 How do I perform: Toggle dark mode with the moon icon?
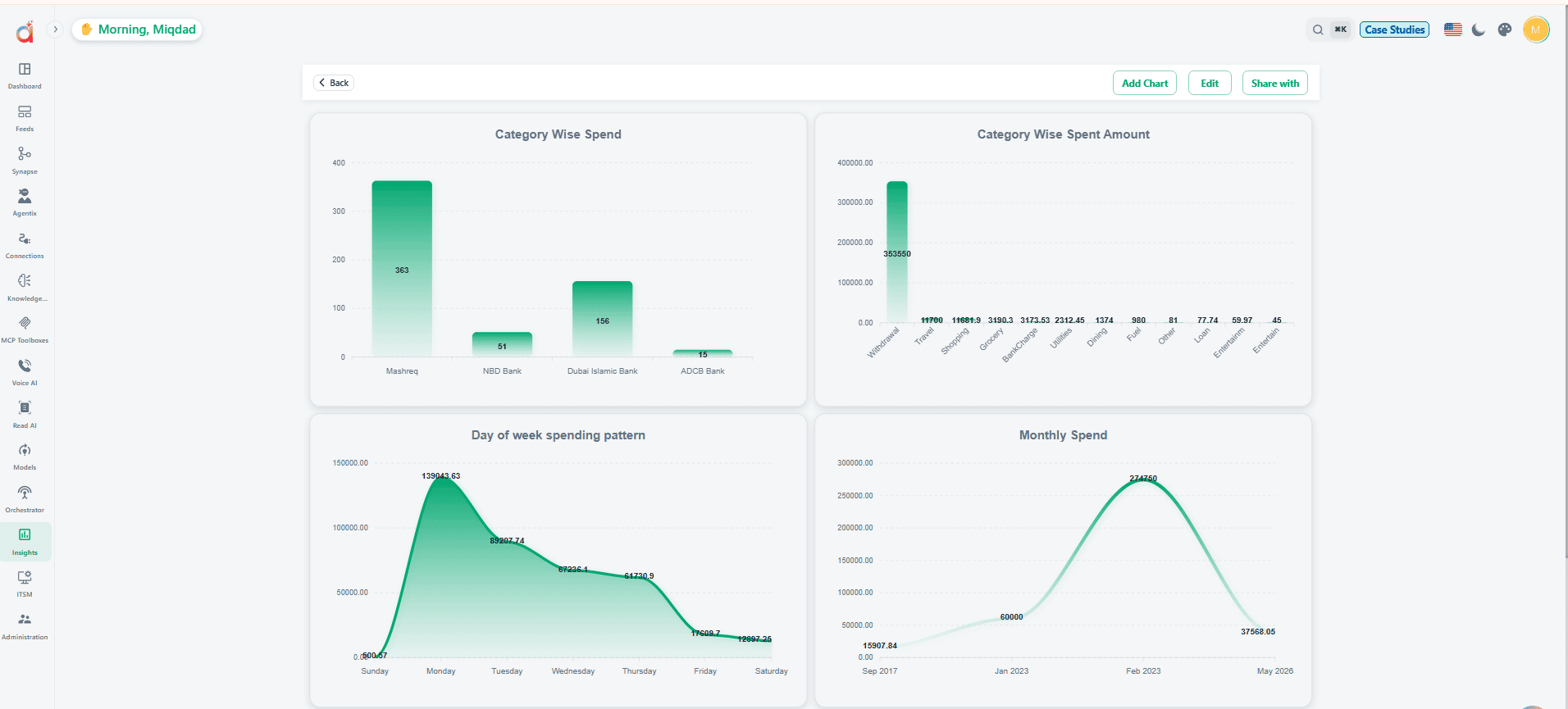(1479, 30)
